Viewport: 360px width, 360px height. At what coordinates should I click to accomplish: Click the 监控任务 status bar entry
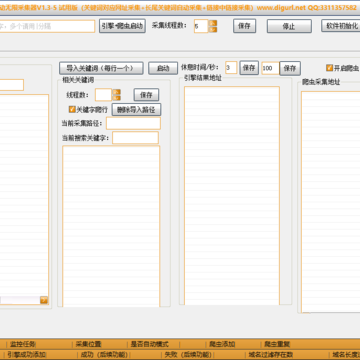point(23,344)
